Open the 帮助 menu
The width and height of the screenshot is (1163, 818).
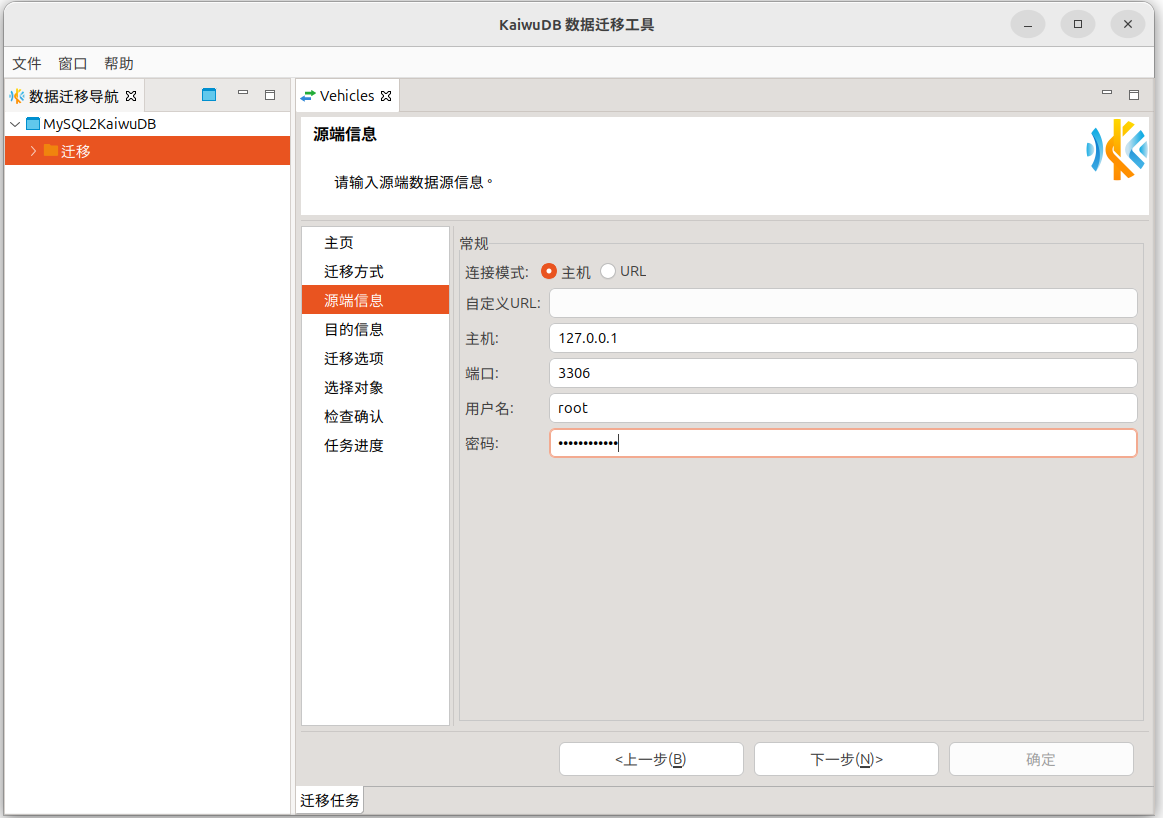[118, 63]
